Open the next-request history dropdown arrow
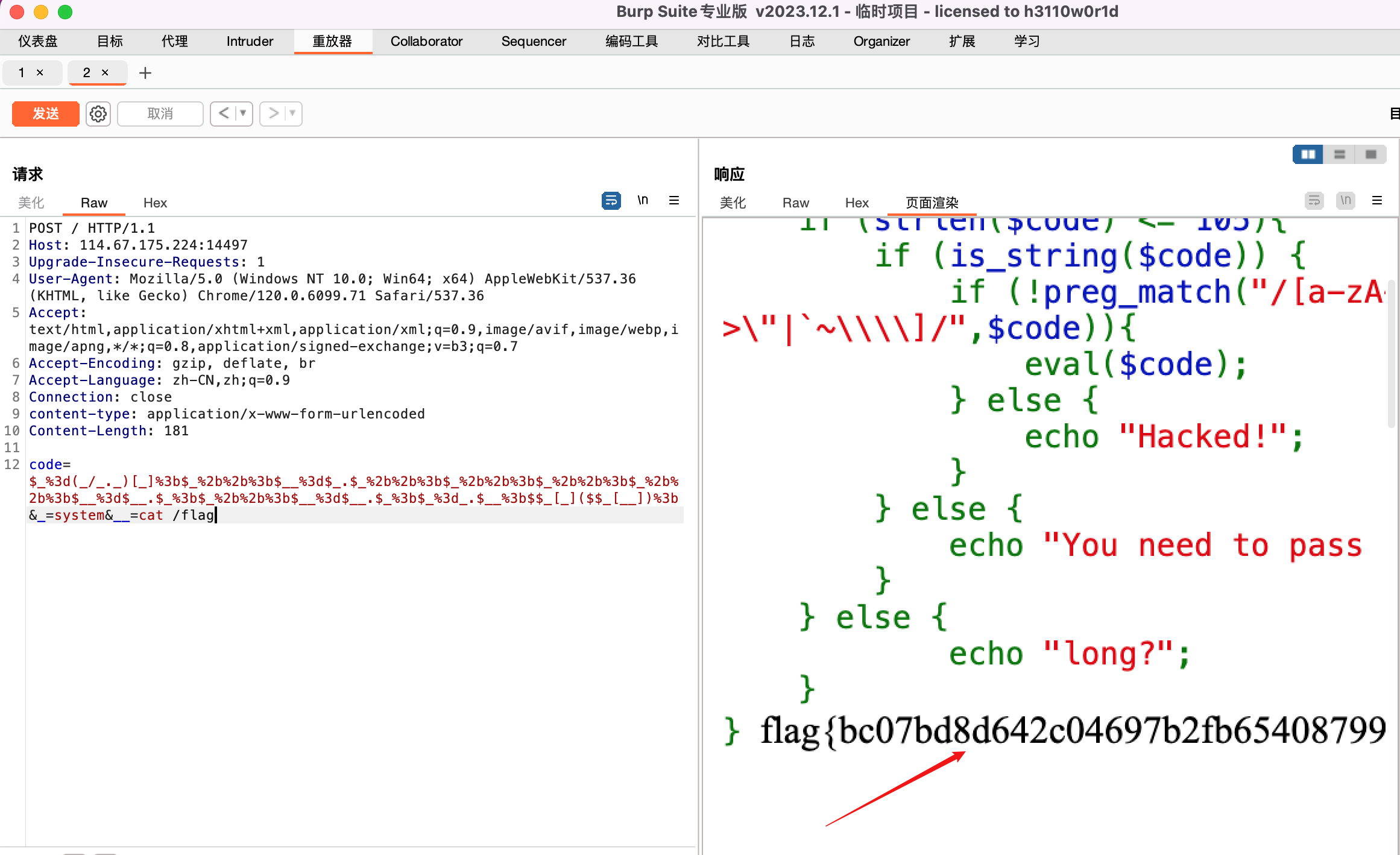Image resolution: width=1400 pixels, height=855 pixels. tap(291, 113)
